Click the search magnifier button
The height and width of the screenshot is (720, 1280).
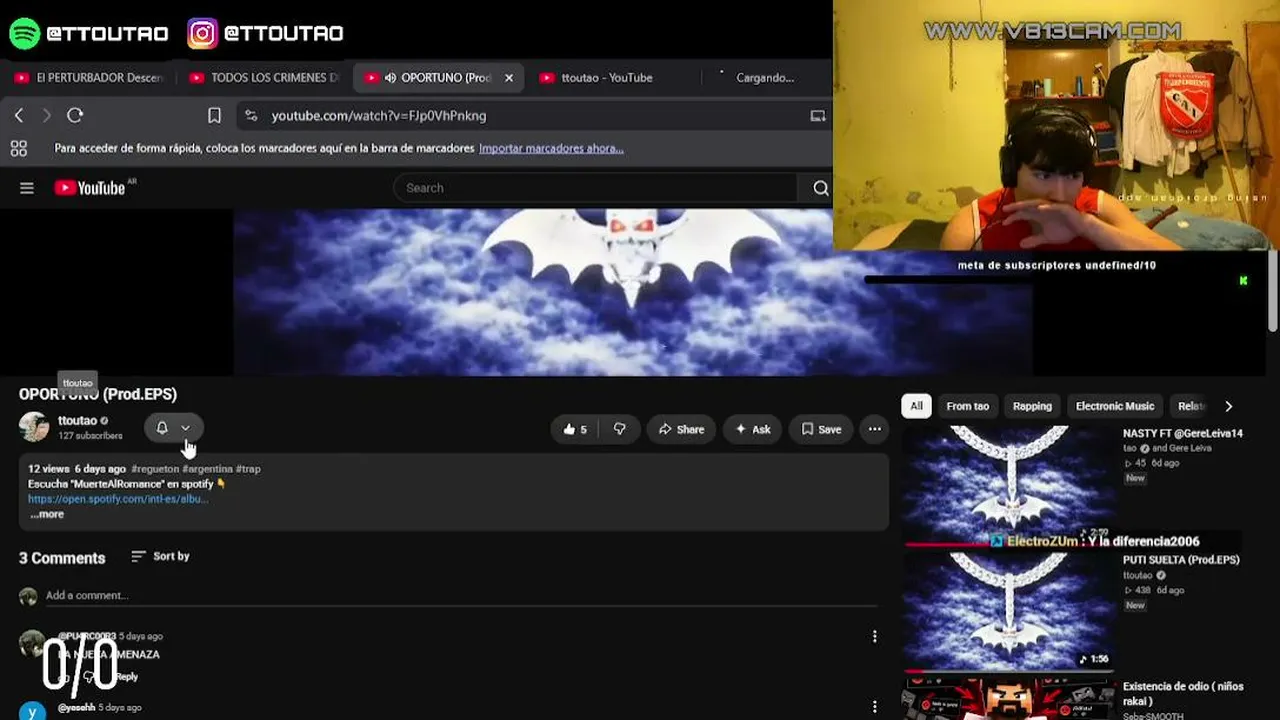820,188
